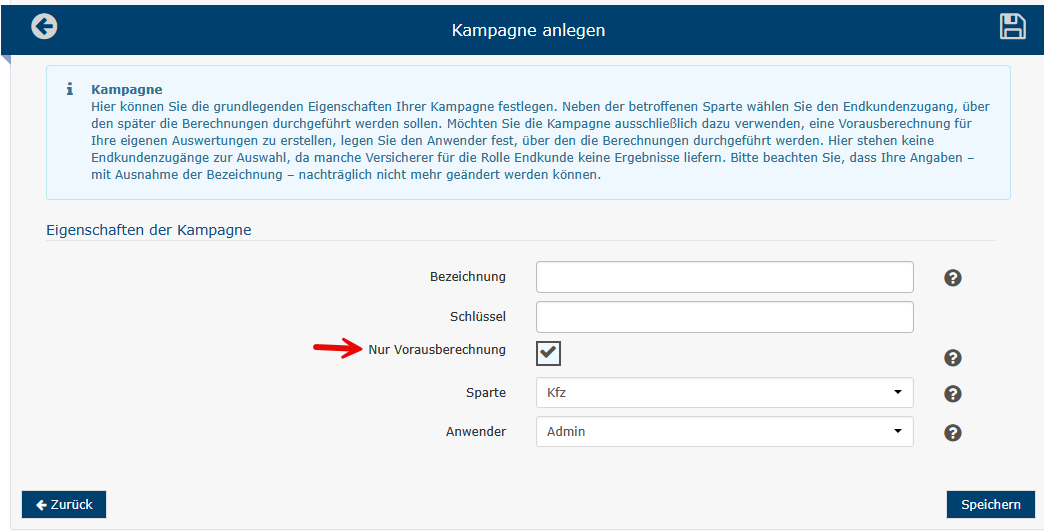
Task: Click the floppy disk save icon
Action: 1012,27
